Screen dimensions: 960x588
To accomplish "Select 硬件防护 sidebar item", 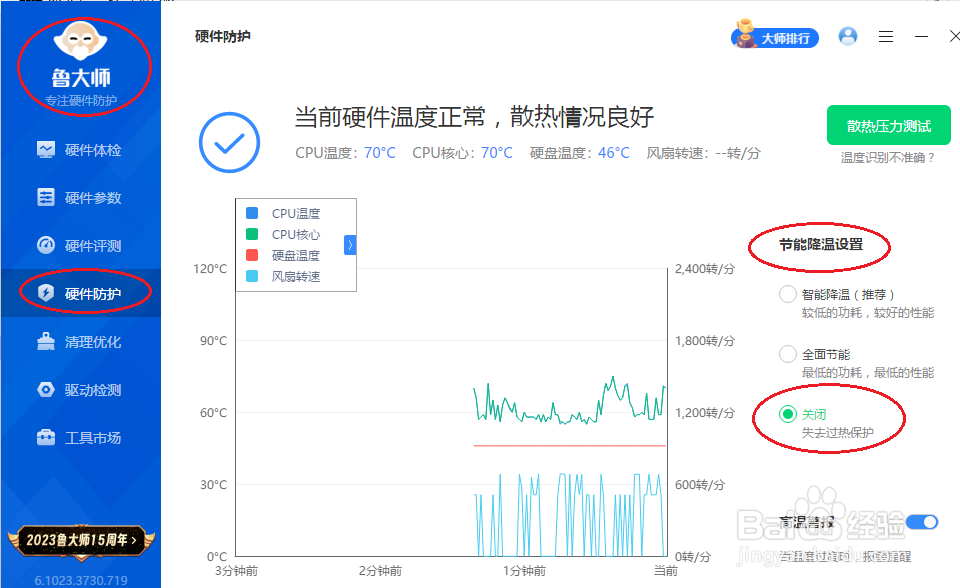I will coord(80,293).
